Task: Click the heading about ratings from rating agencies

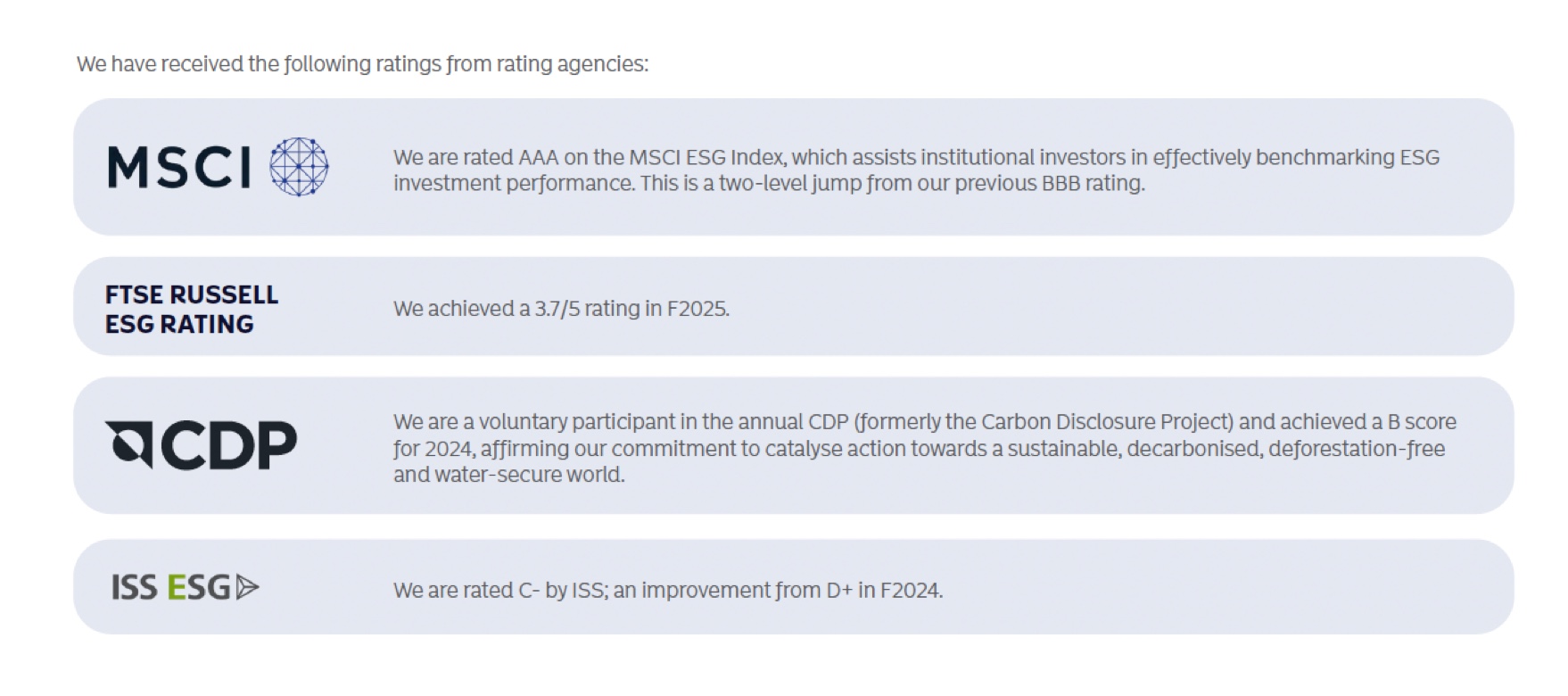Action: pos(362,64)
